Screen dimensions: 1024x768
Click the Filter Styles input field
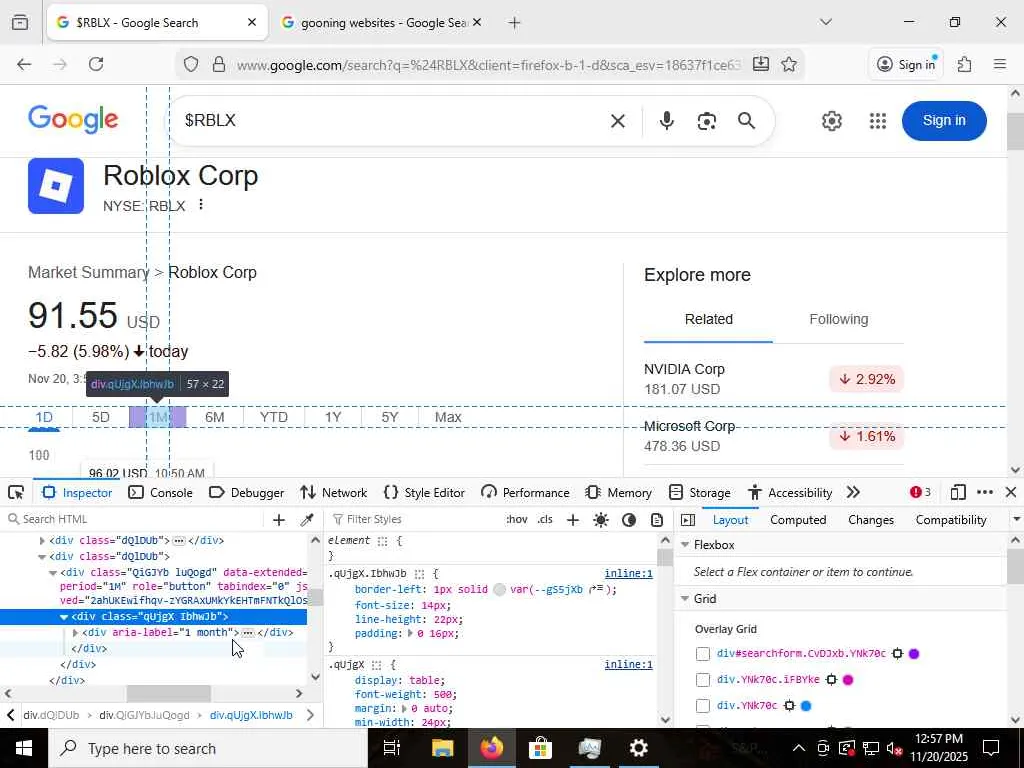pos(415,520)
